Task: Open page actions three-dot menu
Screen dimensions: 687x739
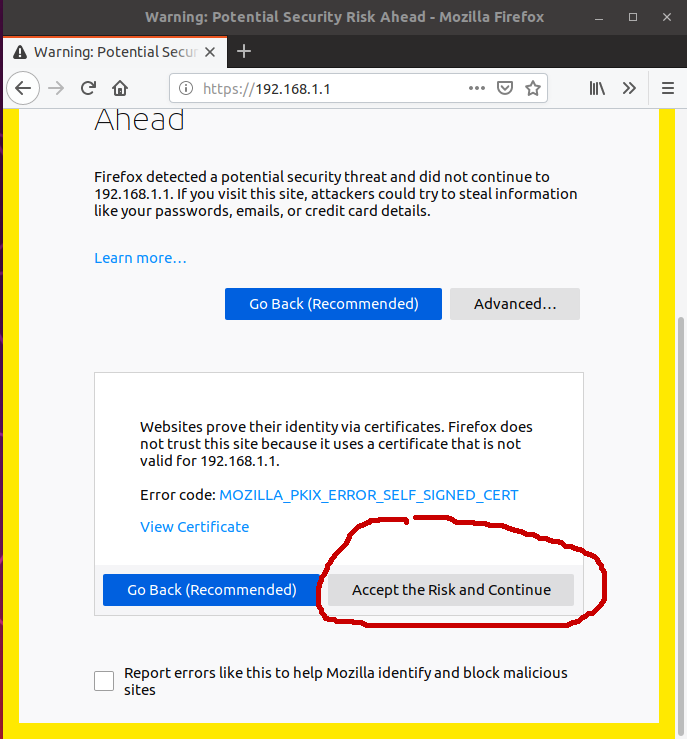Action: [477, 88]
